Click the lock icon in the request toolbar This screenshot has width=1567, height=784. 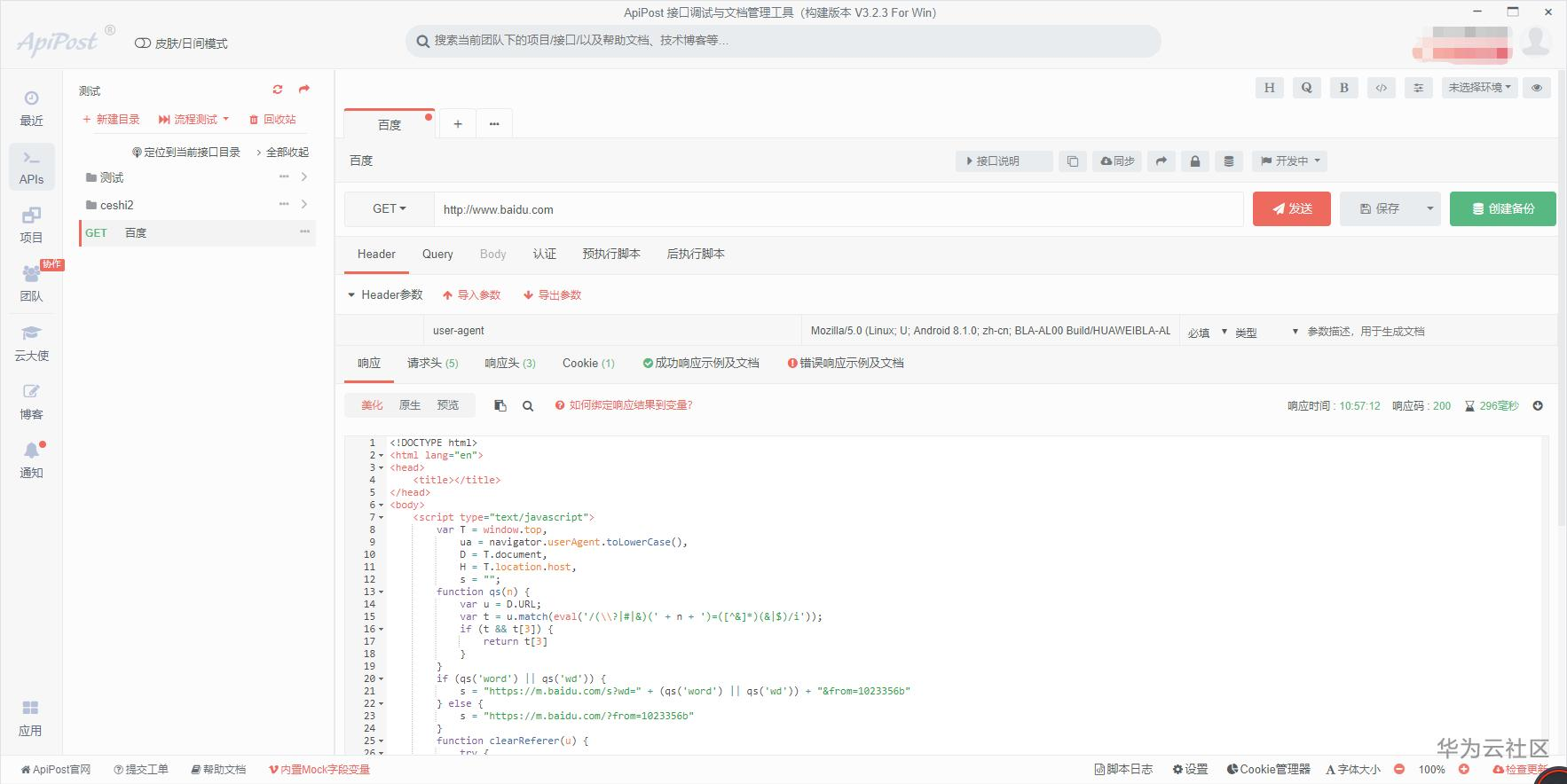point(1195,161)
